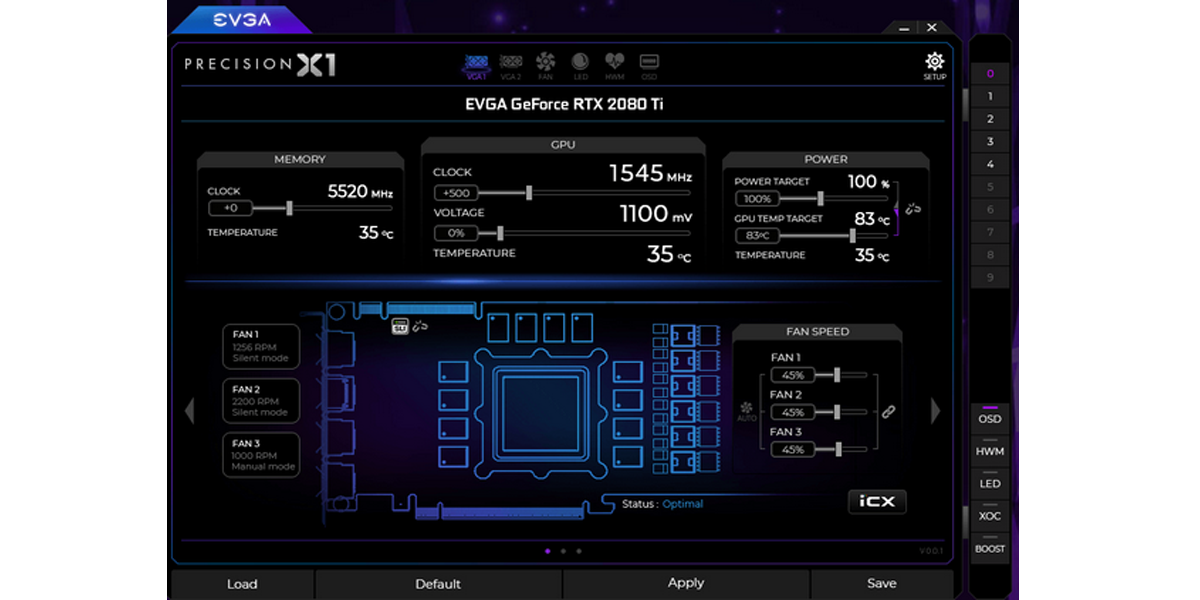The height and width of the screenshot is (600, 1200).
Task: Open the LED section icon
Action: (x=579, y=66)
